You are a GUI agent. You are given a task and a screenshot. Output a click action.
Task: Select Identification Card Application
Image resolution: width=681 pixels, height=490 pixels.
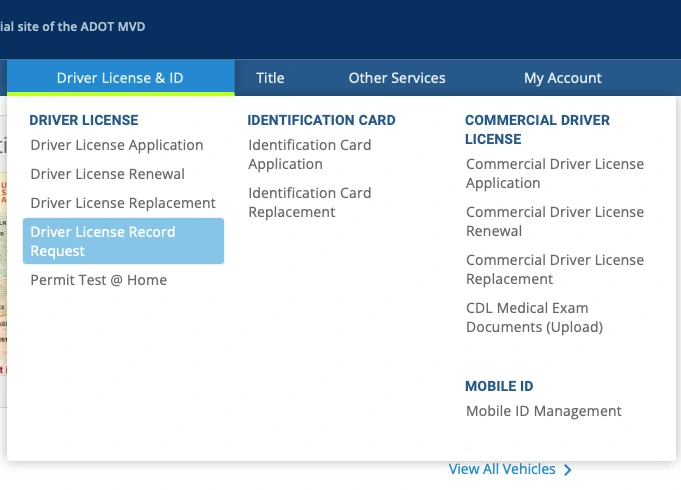pyautogui.click(x=309, y=154)
